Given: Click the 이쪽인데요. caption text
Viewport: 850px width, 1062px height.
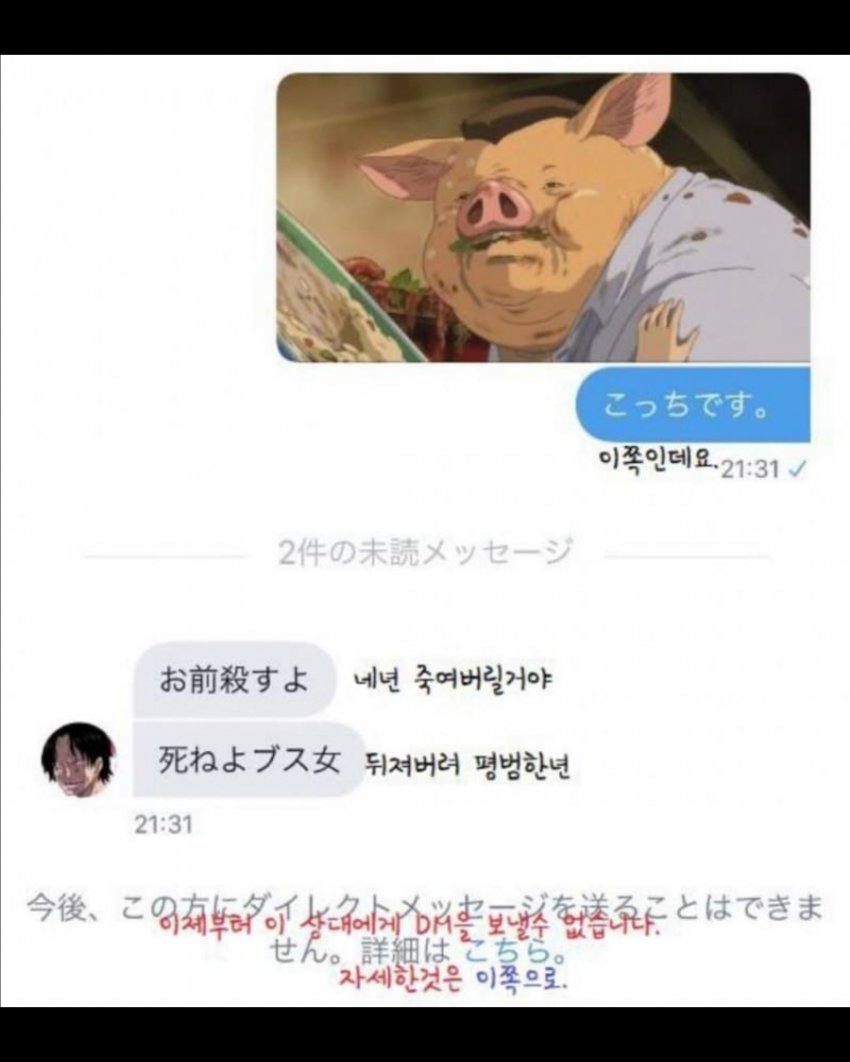Looking at the screenshot, I should pos(658,460).
